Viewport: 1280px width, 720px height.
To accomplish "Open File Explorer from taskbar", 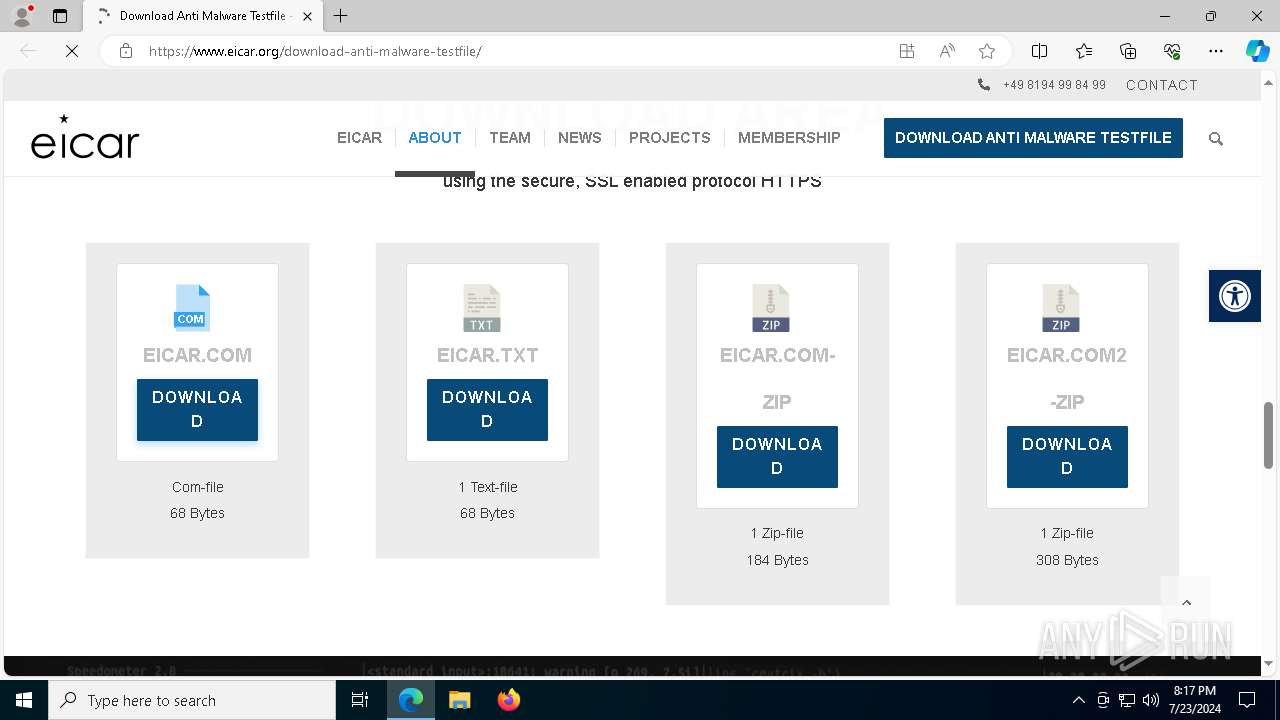I will click(459, 700).
